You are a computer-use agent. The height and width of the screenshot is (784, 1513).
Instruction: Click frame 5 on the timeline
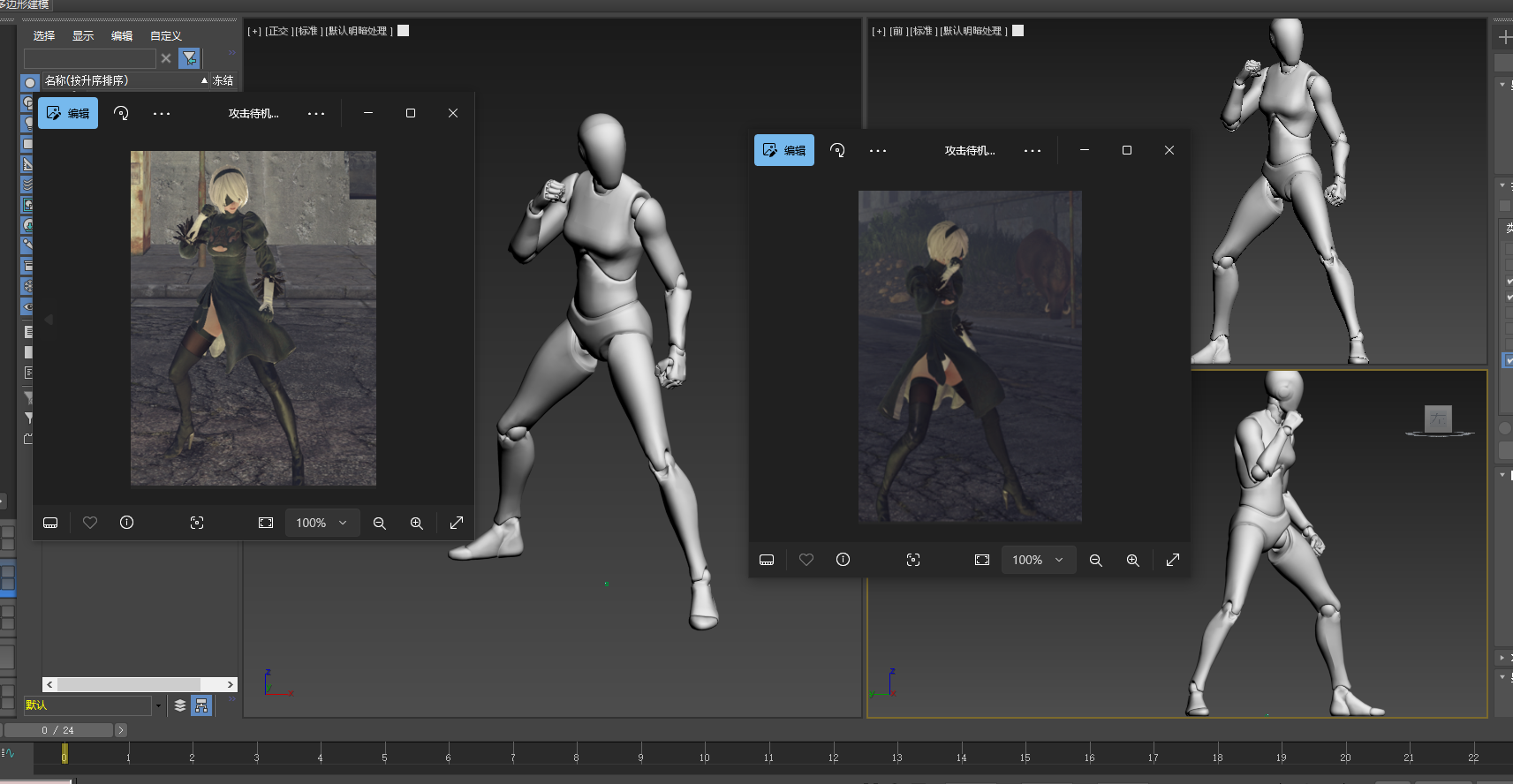click(x=384, y=757)
